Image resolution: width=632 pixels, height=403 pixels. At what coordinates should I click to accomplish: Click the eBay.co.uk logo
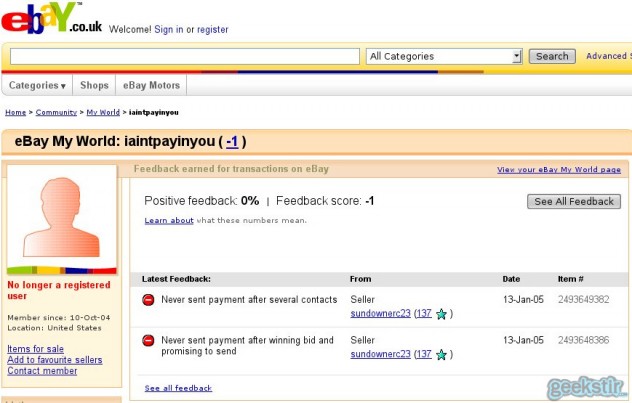coord(52,19)
